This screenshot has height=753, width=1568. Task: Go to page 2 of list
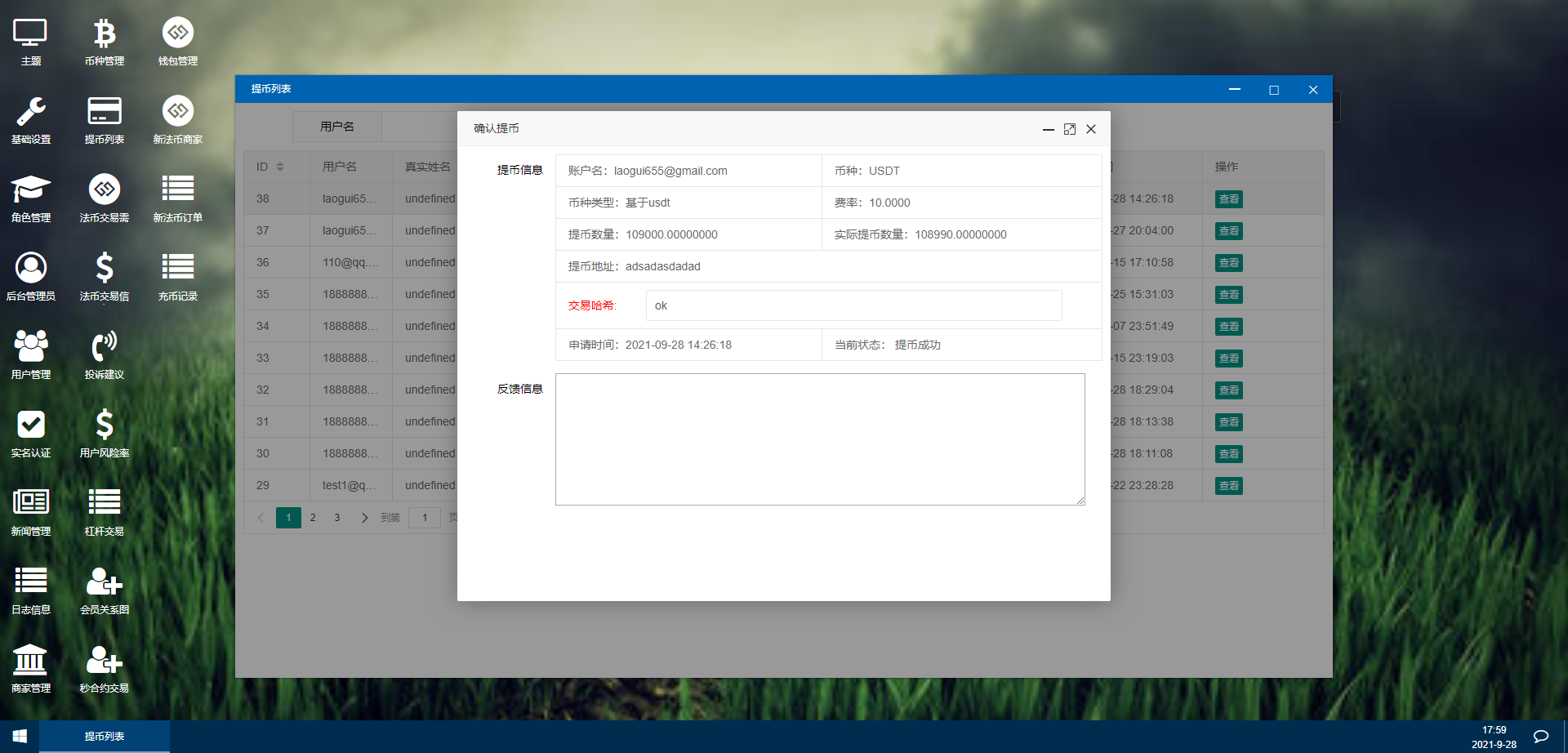click(x=313, y=518)
